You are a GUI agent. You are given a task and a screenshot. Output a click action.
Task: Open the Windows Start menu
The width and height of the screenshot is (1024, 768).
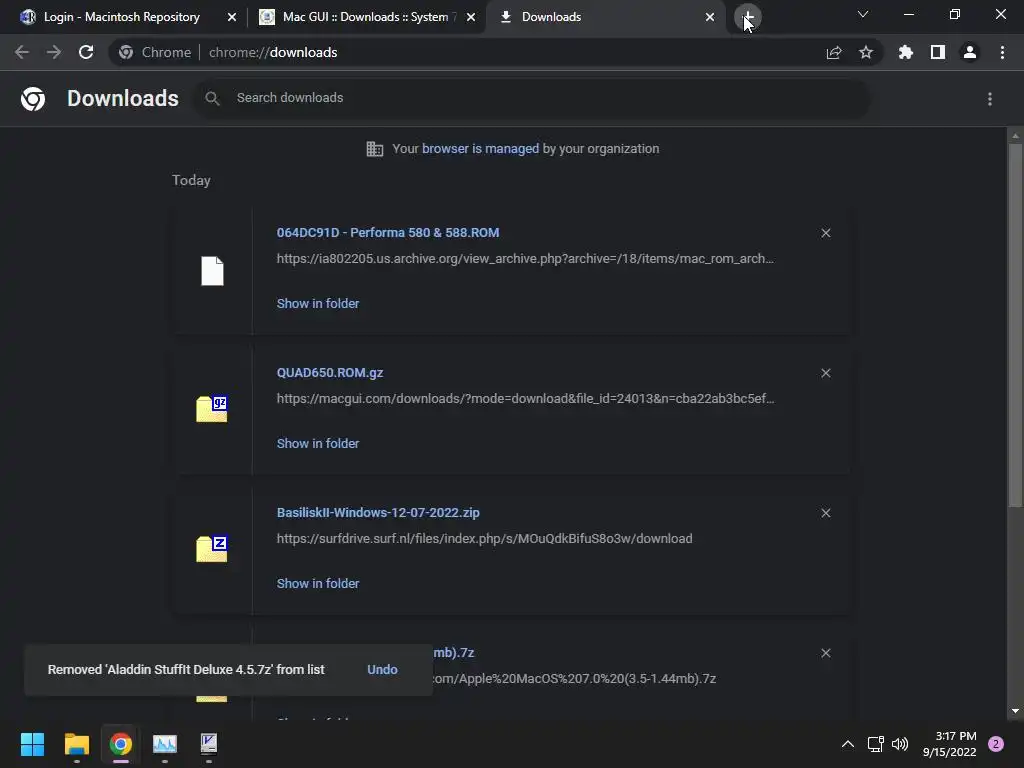pos(32,744)
